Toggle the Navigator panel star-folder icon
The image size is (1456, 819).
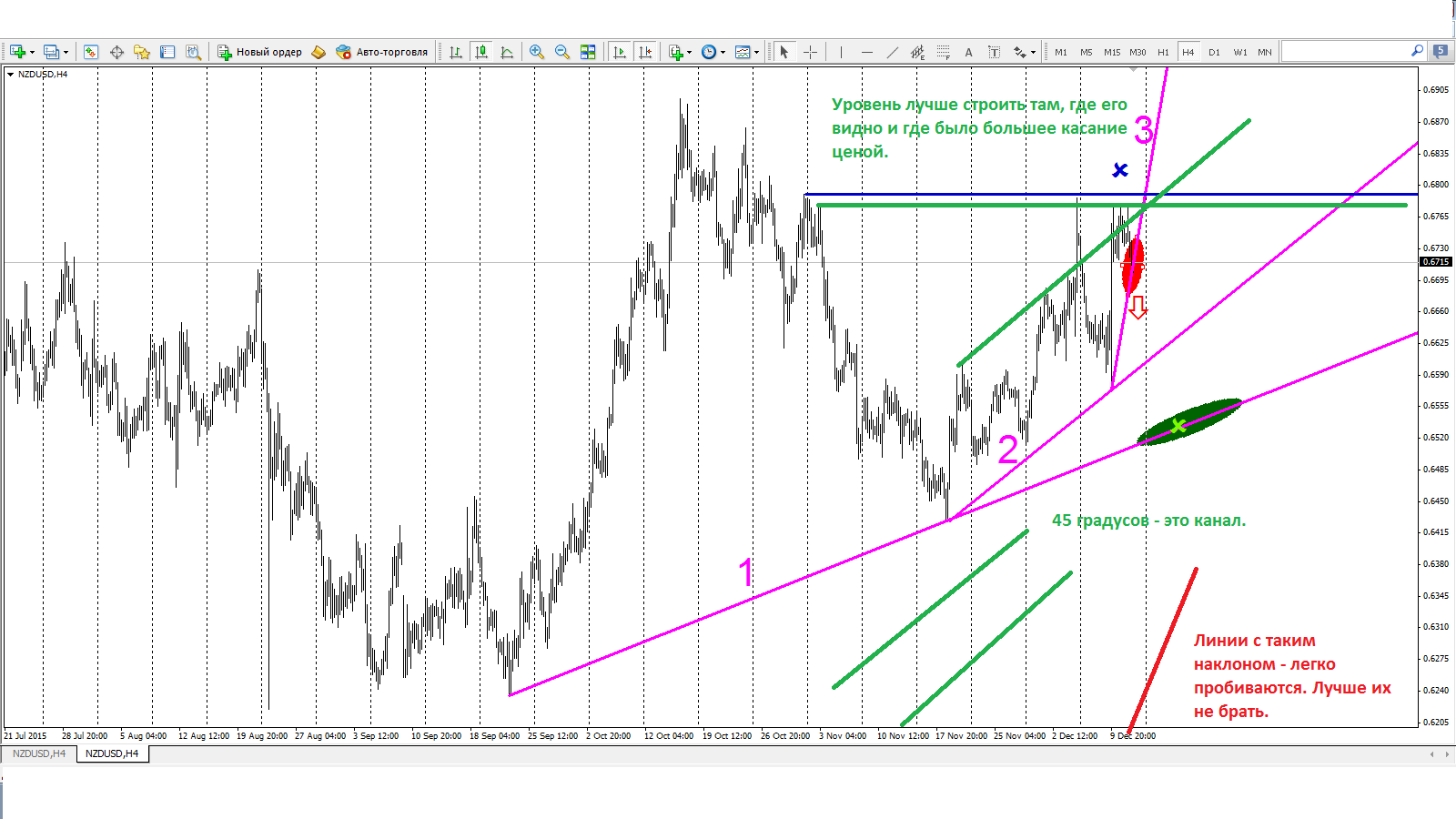point(142,52)
